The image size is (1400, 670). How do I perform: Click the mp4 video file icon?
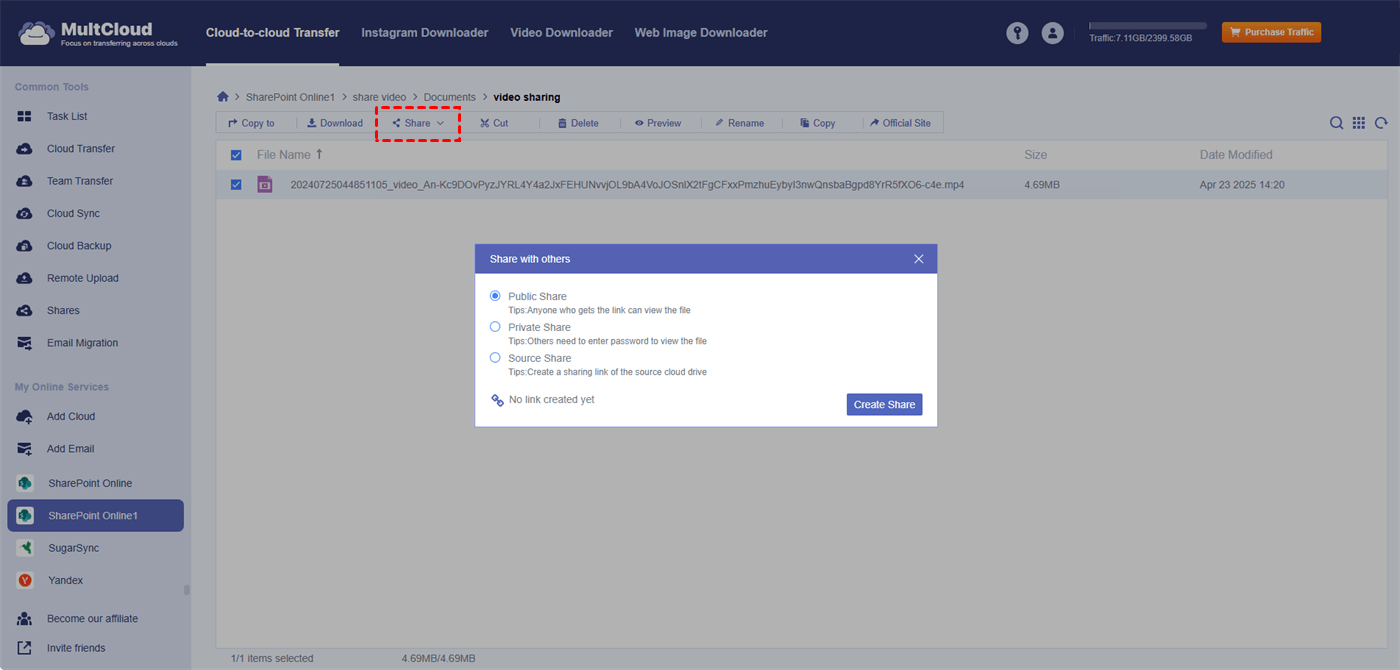tap(265, 184)
